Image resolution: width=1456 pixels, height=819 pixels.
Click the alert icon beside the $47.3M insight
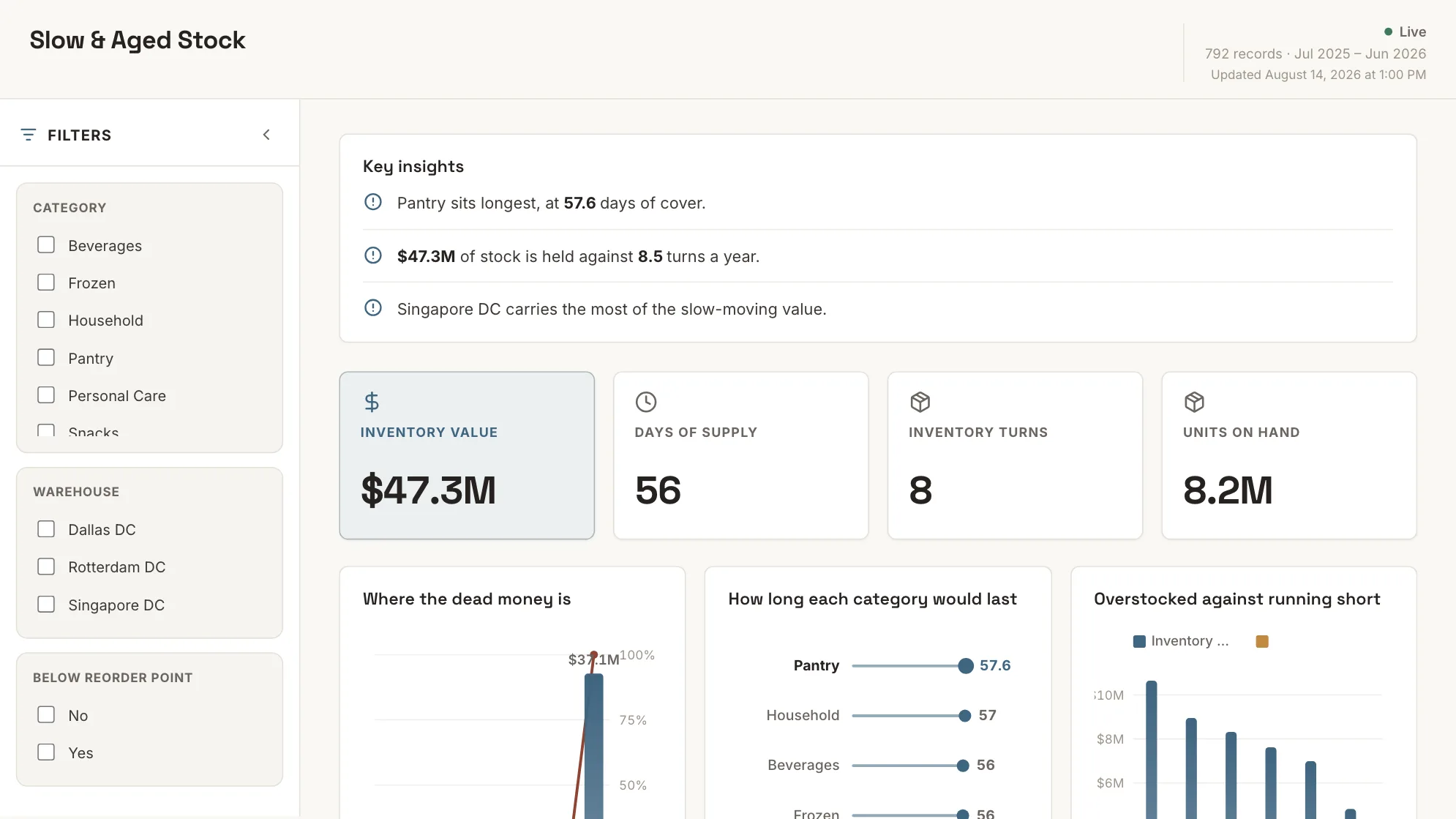pos(373,255)
